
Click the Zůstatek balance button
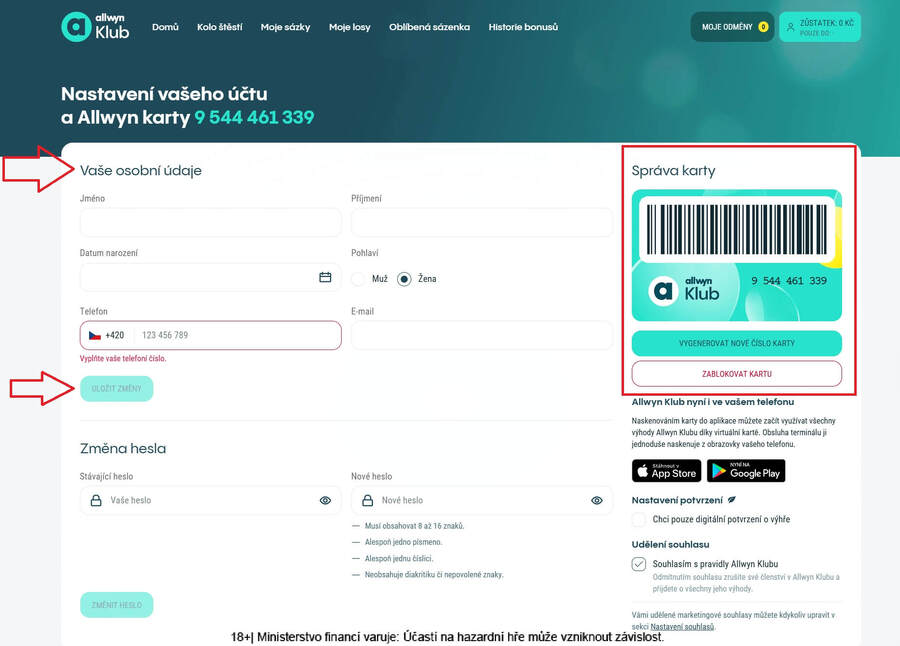(x=820, y=27)
